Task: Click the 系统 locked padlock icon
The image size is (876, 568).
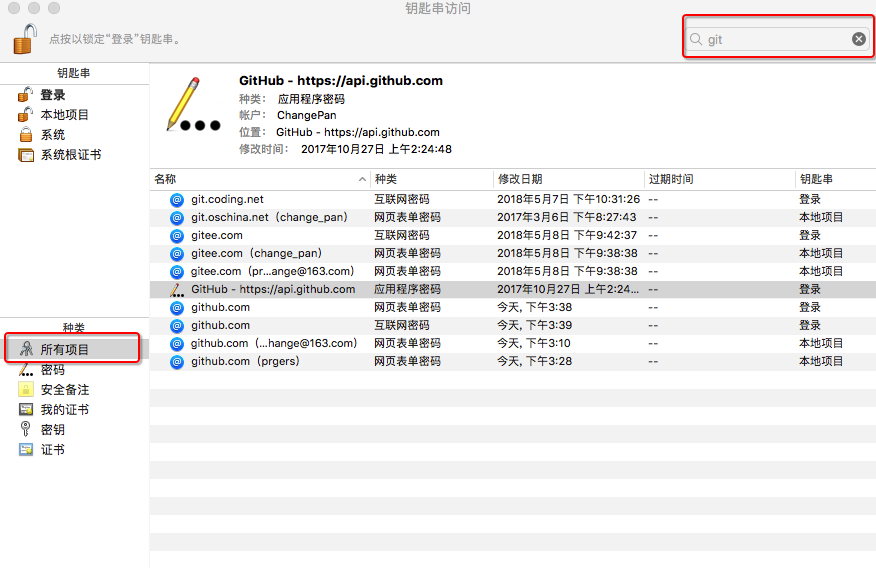Action: pos(26,135)
